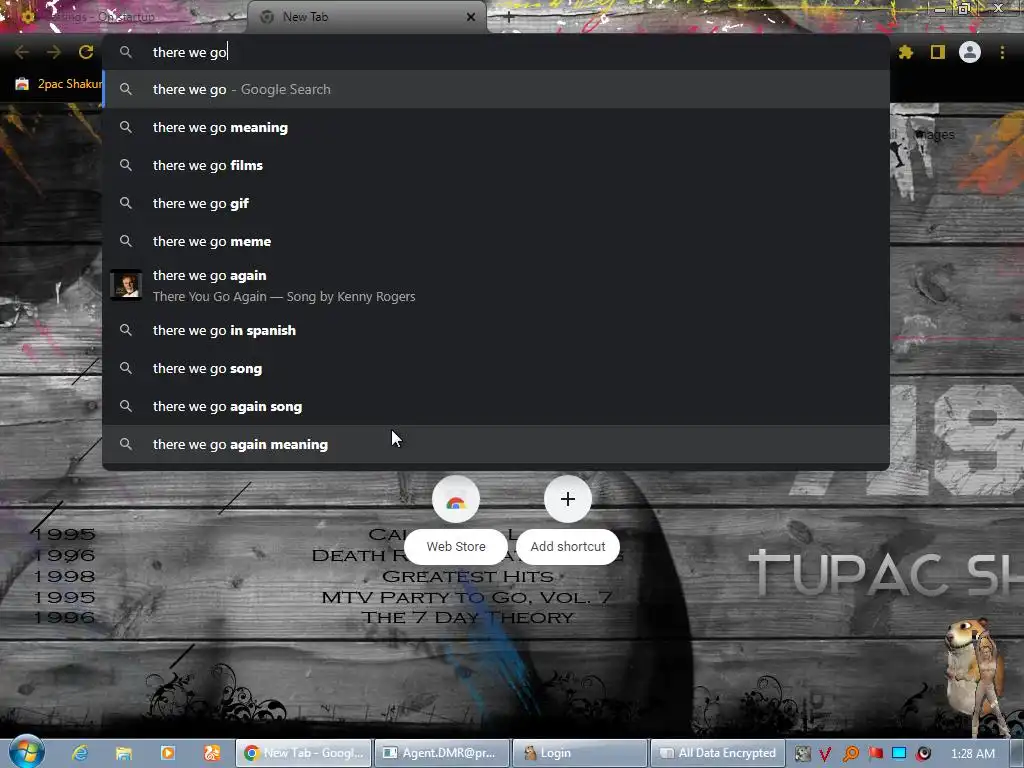Select the New Tab browser tab
Screen dimensions: 1024x768
[366, 17]
